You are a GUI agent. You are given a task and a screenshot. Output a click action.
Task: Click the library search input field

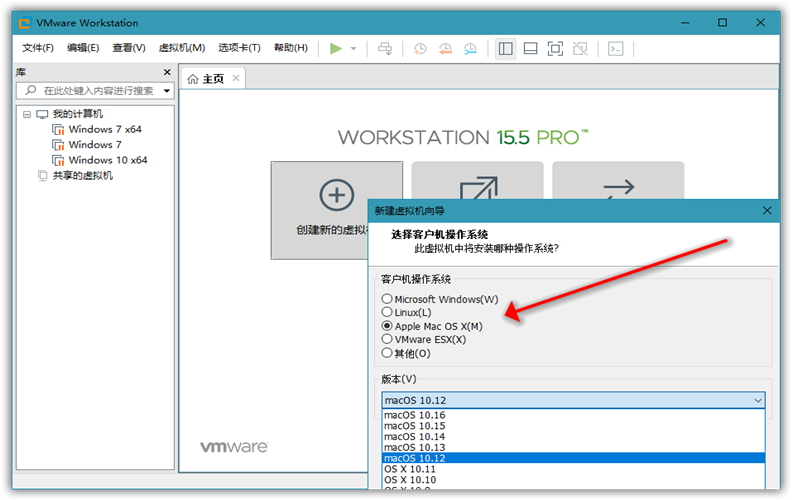(98, 90)
